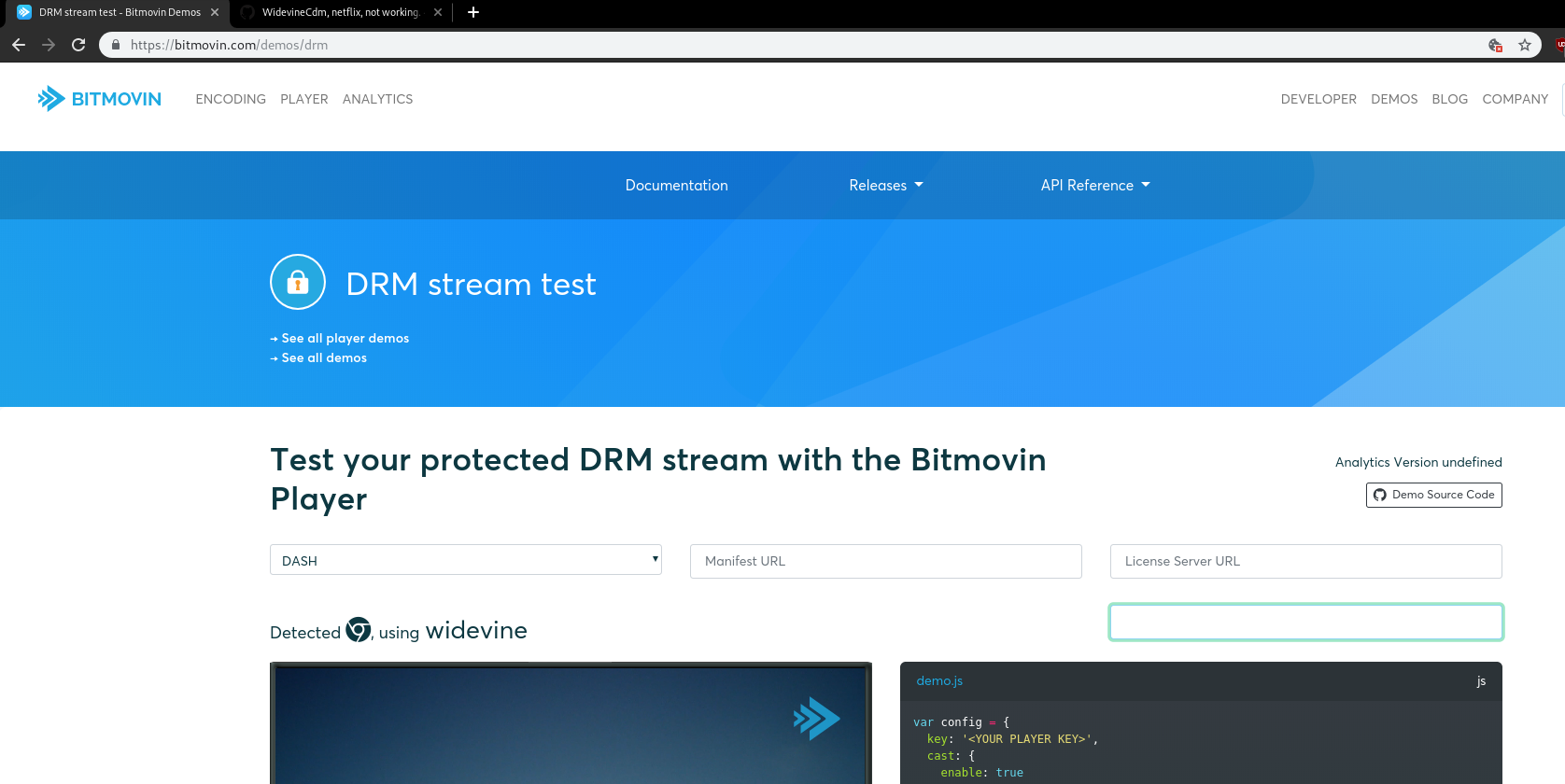
Task: Open the ENCODING menu
Action: point(231,99)
